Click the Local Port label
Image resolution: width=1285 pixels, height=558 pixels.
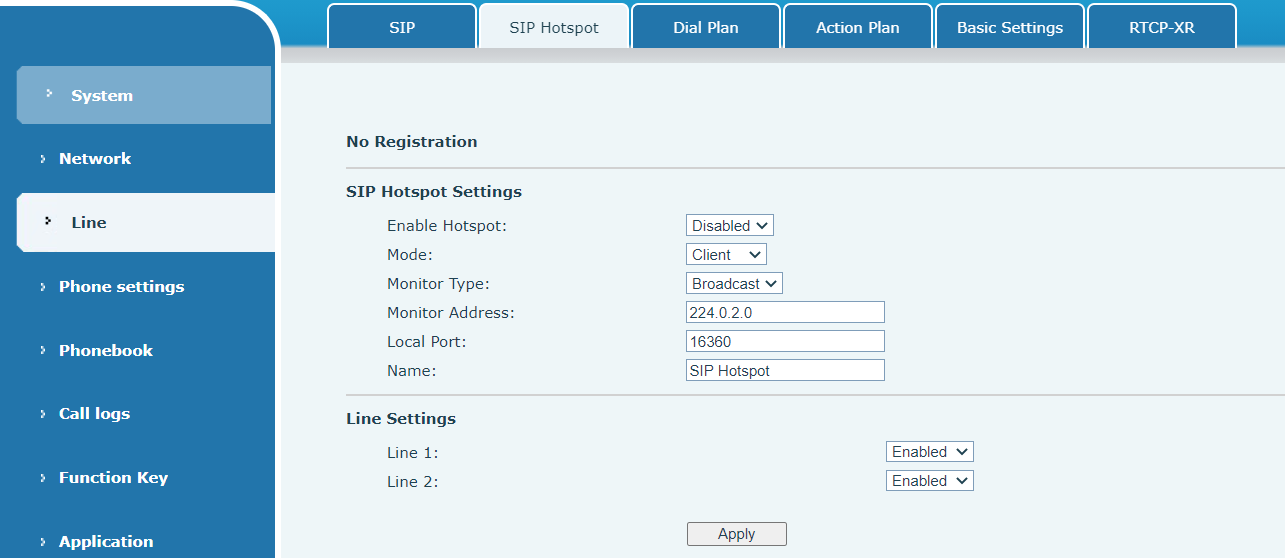coord(427,342)
